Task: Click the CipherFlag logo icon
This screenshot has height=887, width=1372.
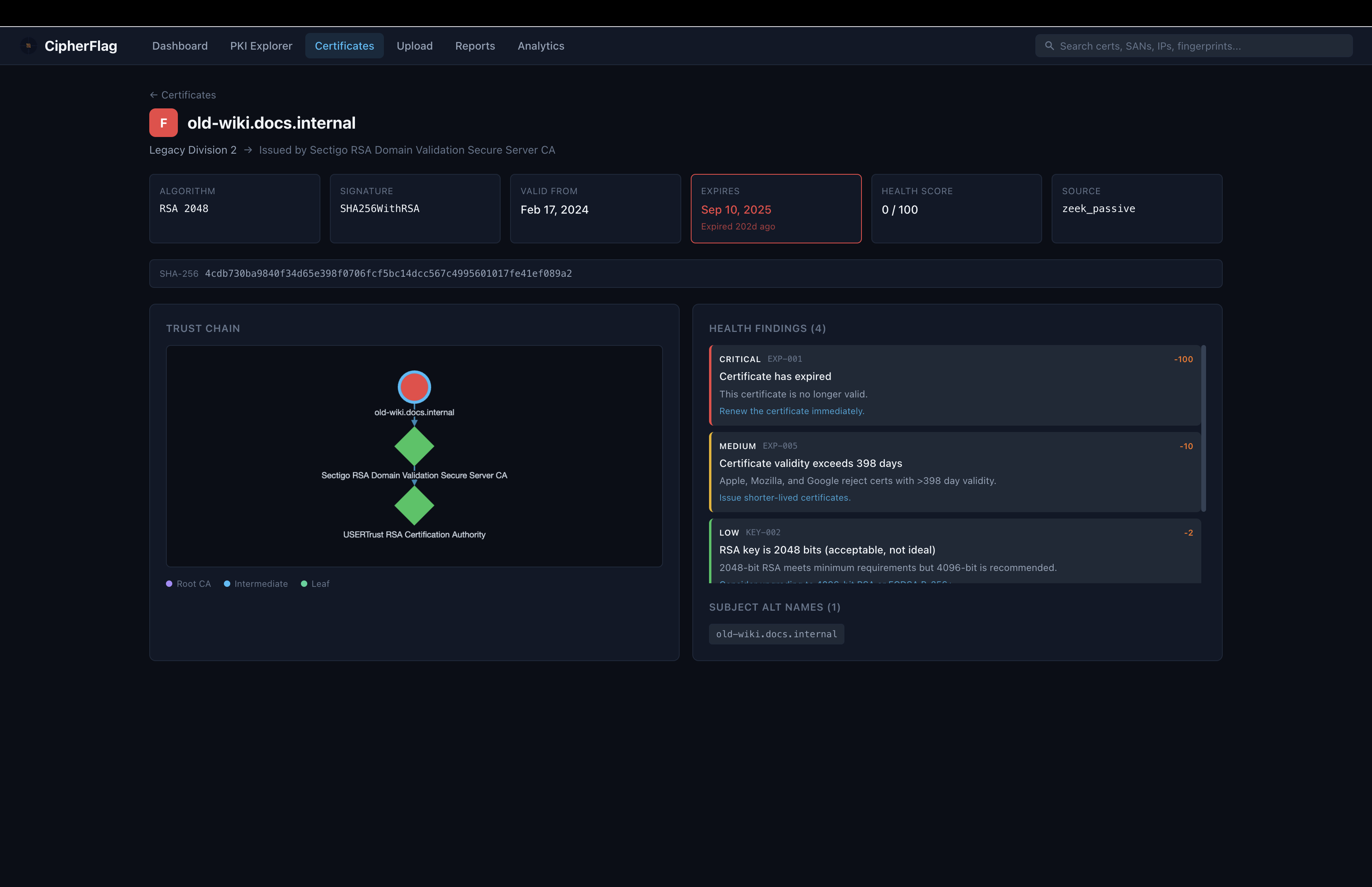Action: (28, 46)
